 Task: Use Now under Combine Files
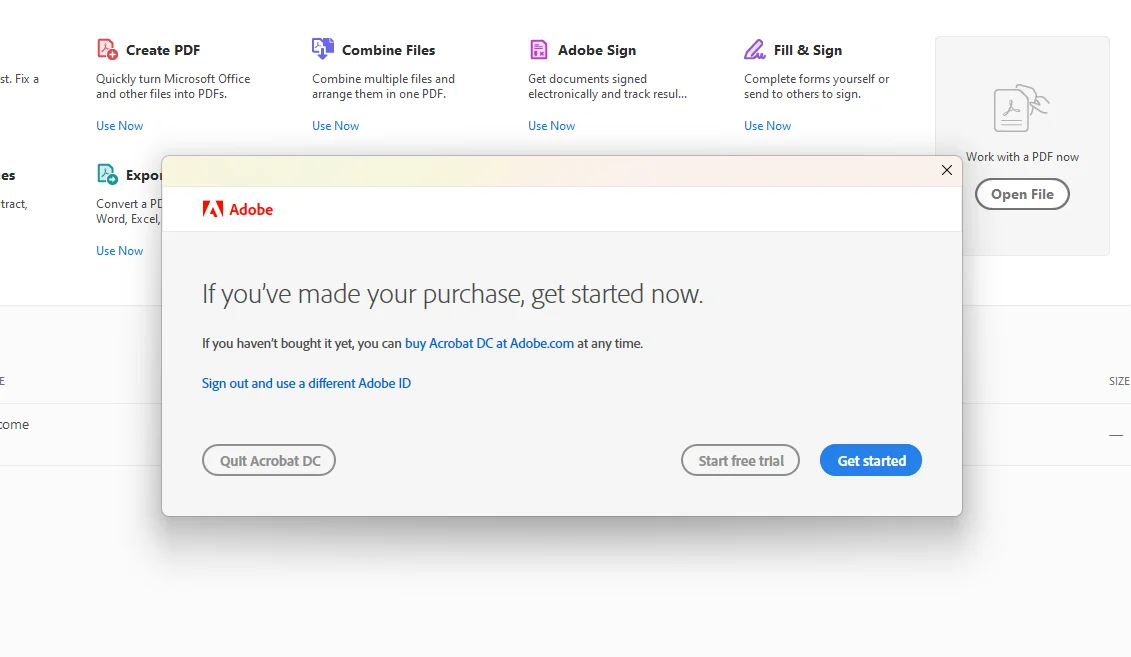point(335,125)
